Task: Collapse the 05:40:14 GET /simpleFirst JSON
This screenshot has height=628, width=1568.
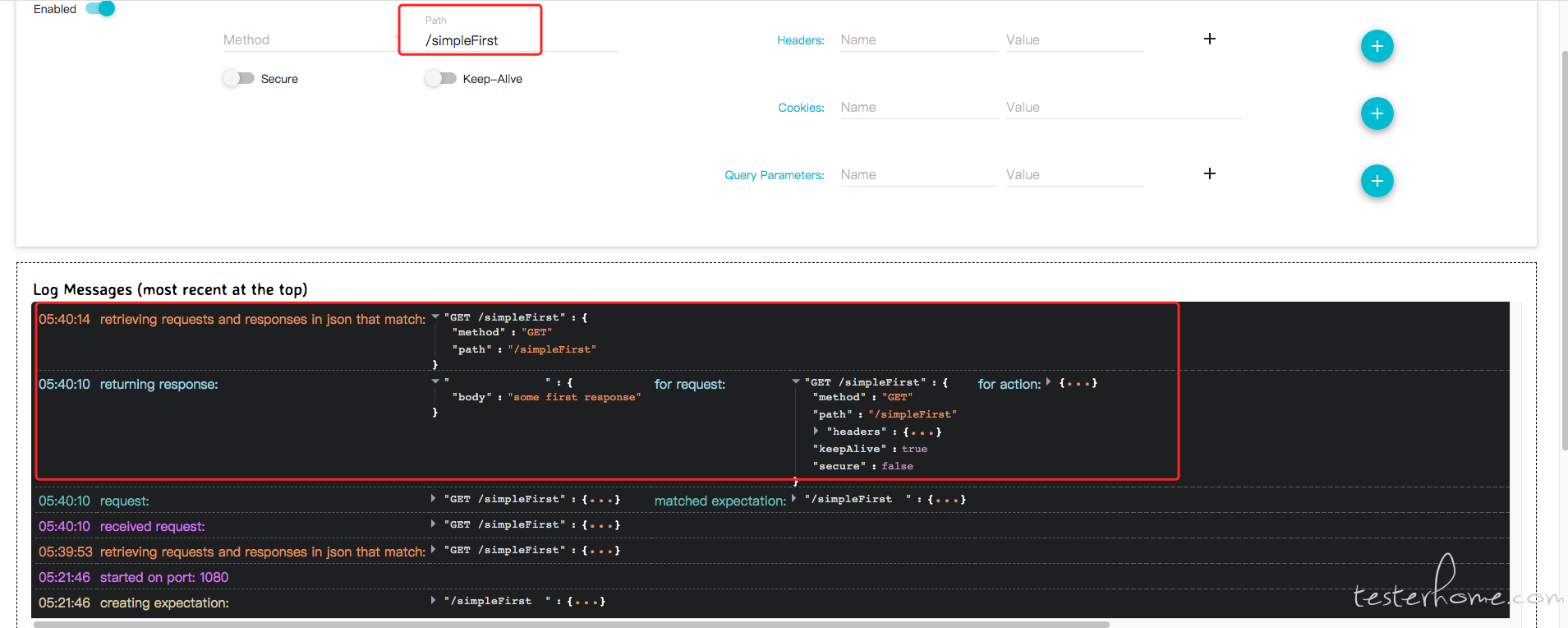Action: [x=435, y=316]
